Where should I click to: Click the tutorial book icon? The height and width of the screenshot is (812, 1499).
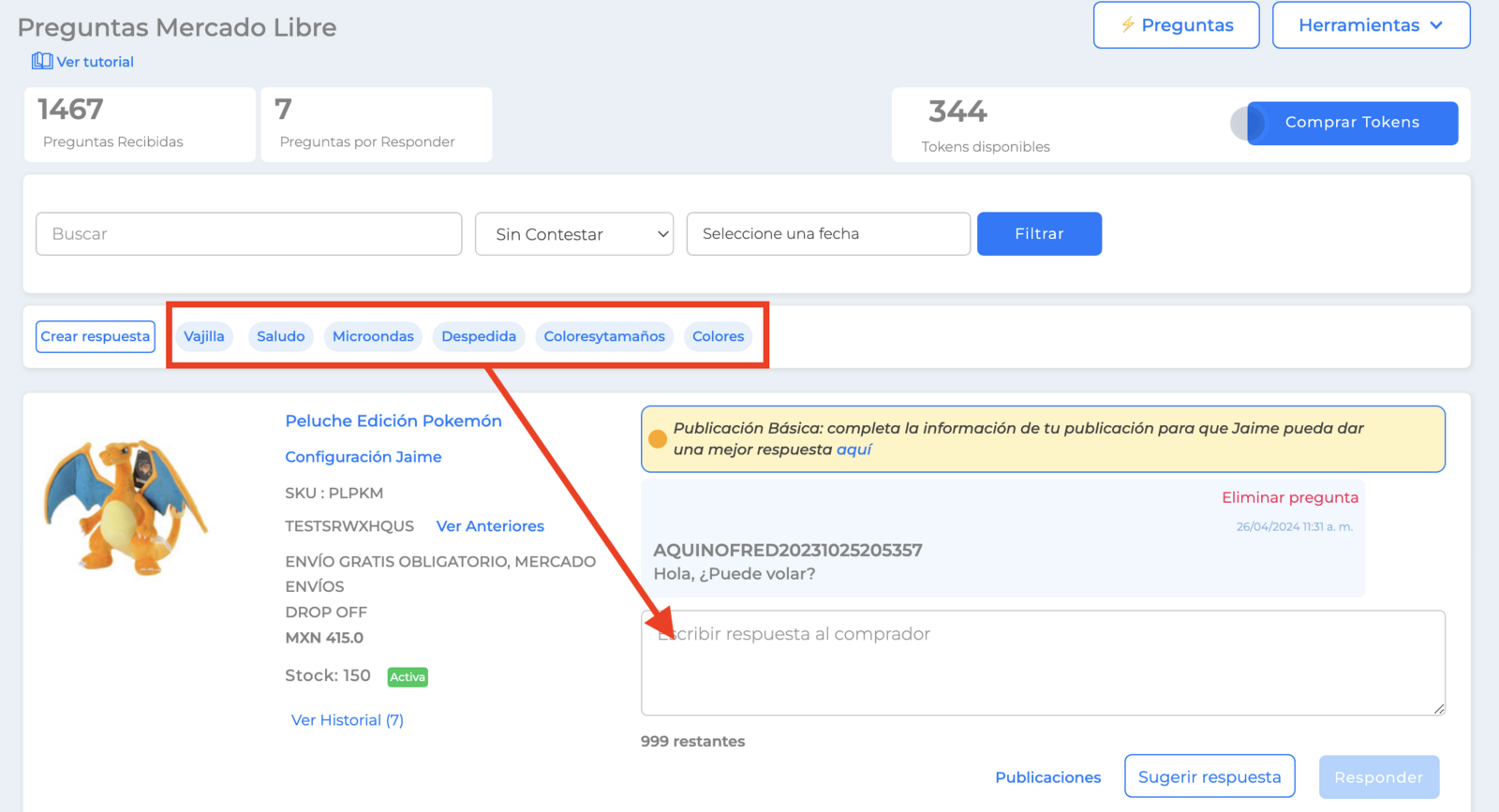point(42,61)
